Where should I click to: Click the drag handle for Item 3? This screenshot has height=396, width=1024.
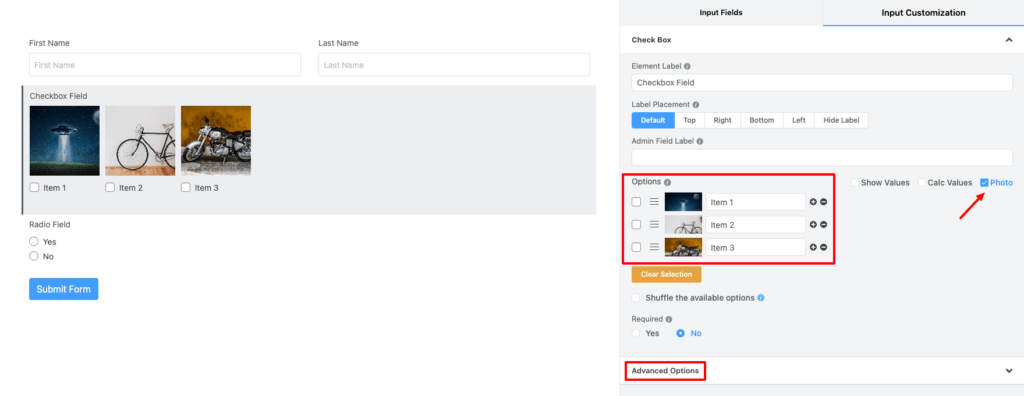654,247
